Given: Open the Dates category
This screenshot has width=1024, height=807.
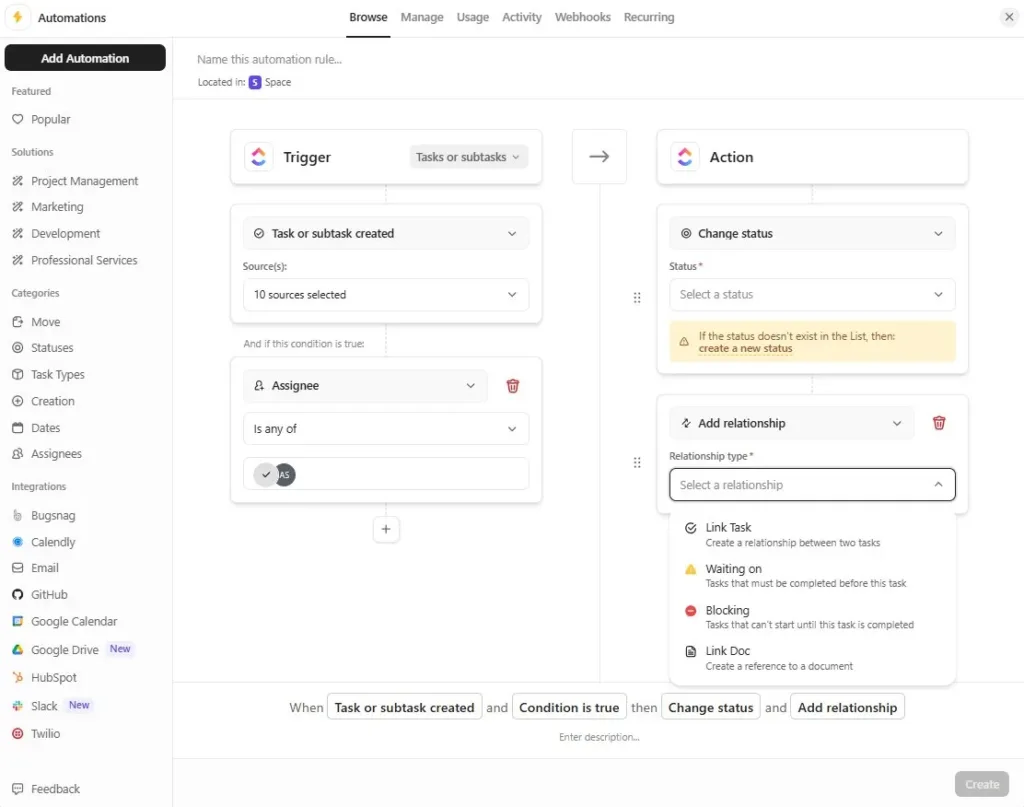Looking at the screenshot, I should click(36, 428).
